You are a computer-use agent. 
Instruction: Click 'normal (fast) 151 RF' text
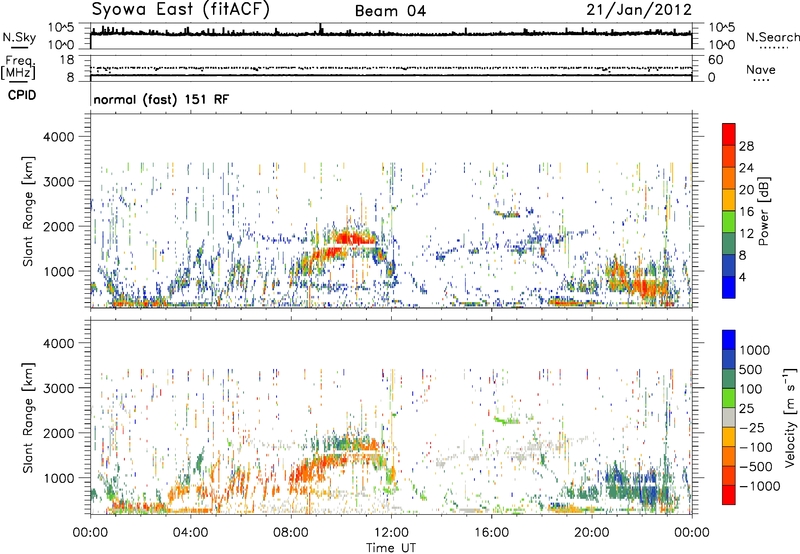point(161,99)
